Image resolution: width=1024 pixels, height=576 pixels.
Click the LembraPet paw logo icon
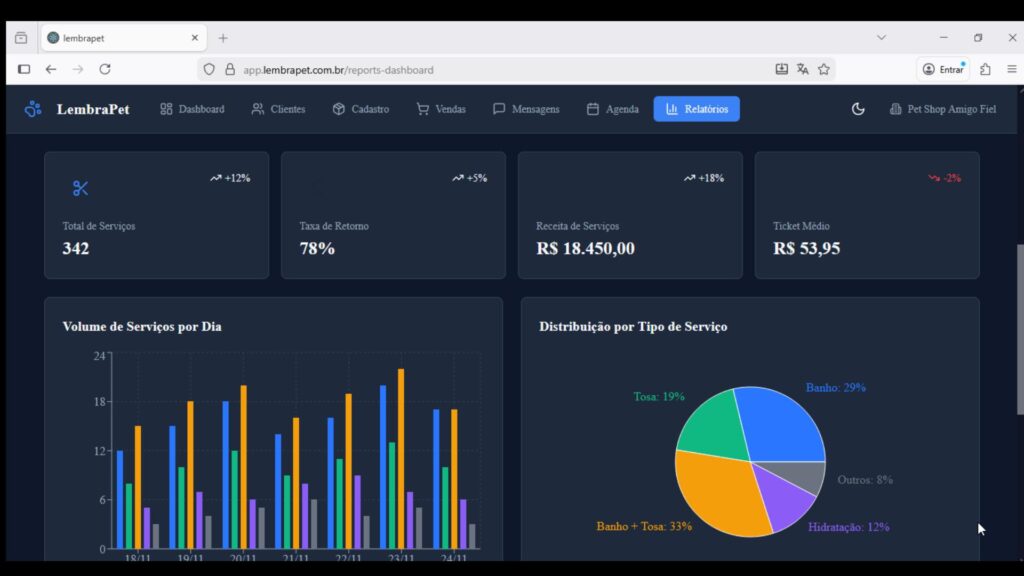33,109
